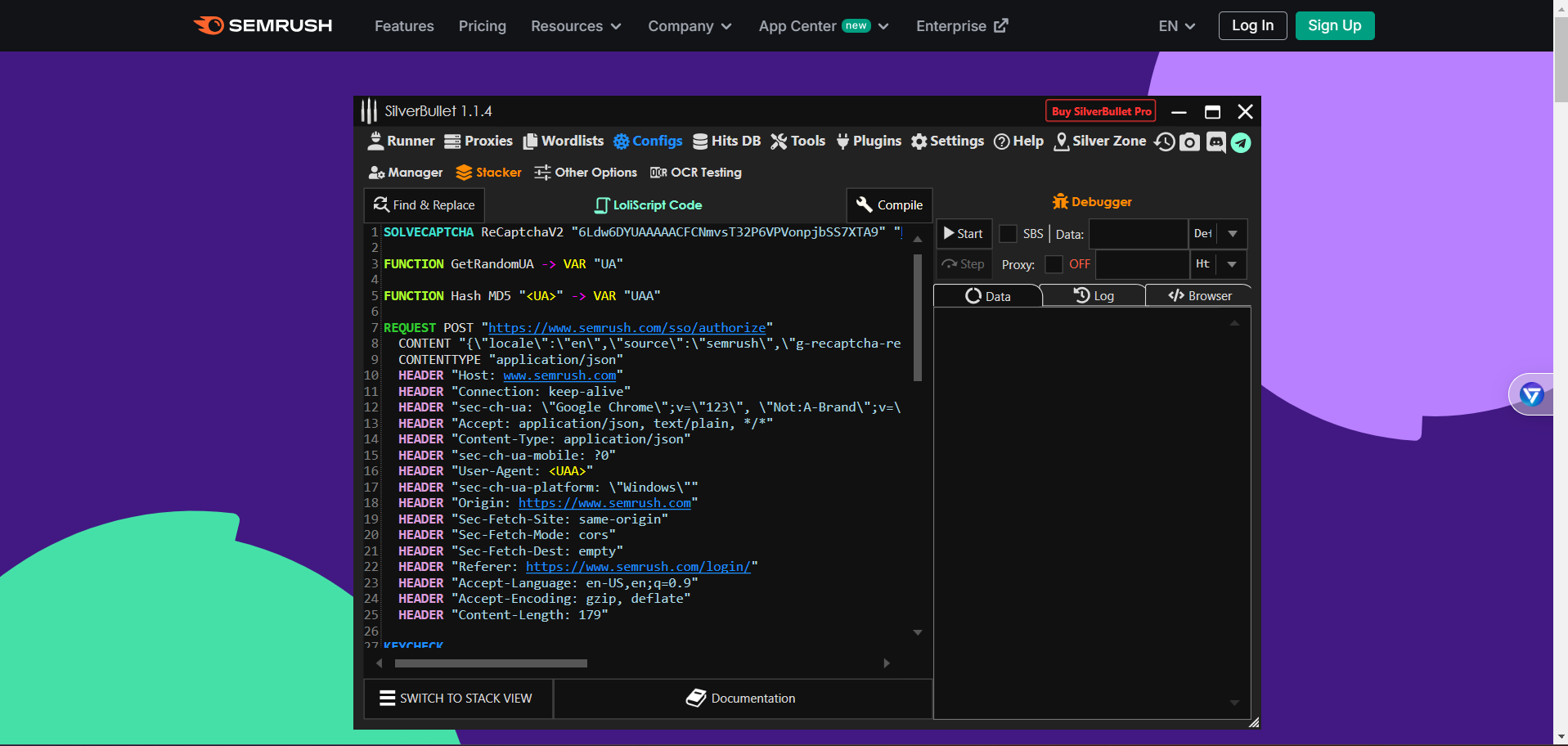Expand the Data type dropdown arrow
Screen dimensions: 1568x746
[x=1232, y=234]
